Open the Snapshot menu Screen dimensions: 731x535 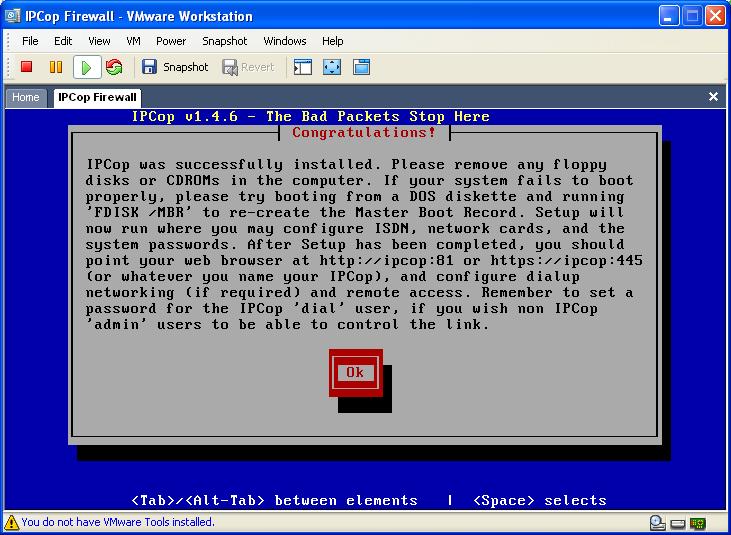[x=224, y=41]
